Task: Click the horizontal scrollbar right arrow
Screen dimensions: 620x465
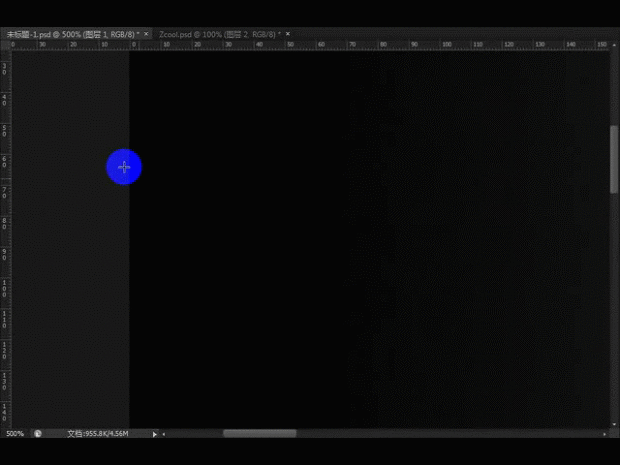Action: pyautogui.click(x=604, y=434)
